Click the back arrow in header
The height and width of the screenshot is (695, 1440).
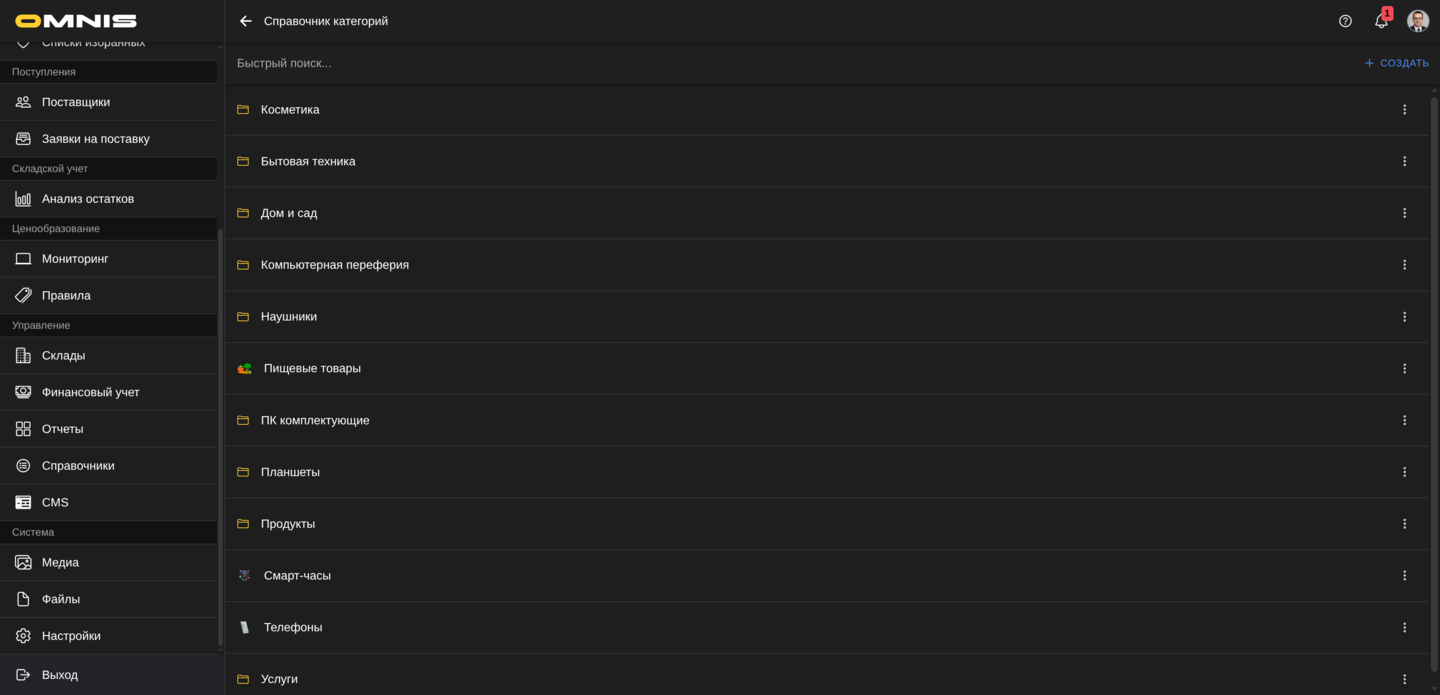coord(246,21)
